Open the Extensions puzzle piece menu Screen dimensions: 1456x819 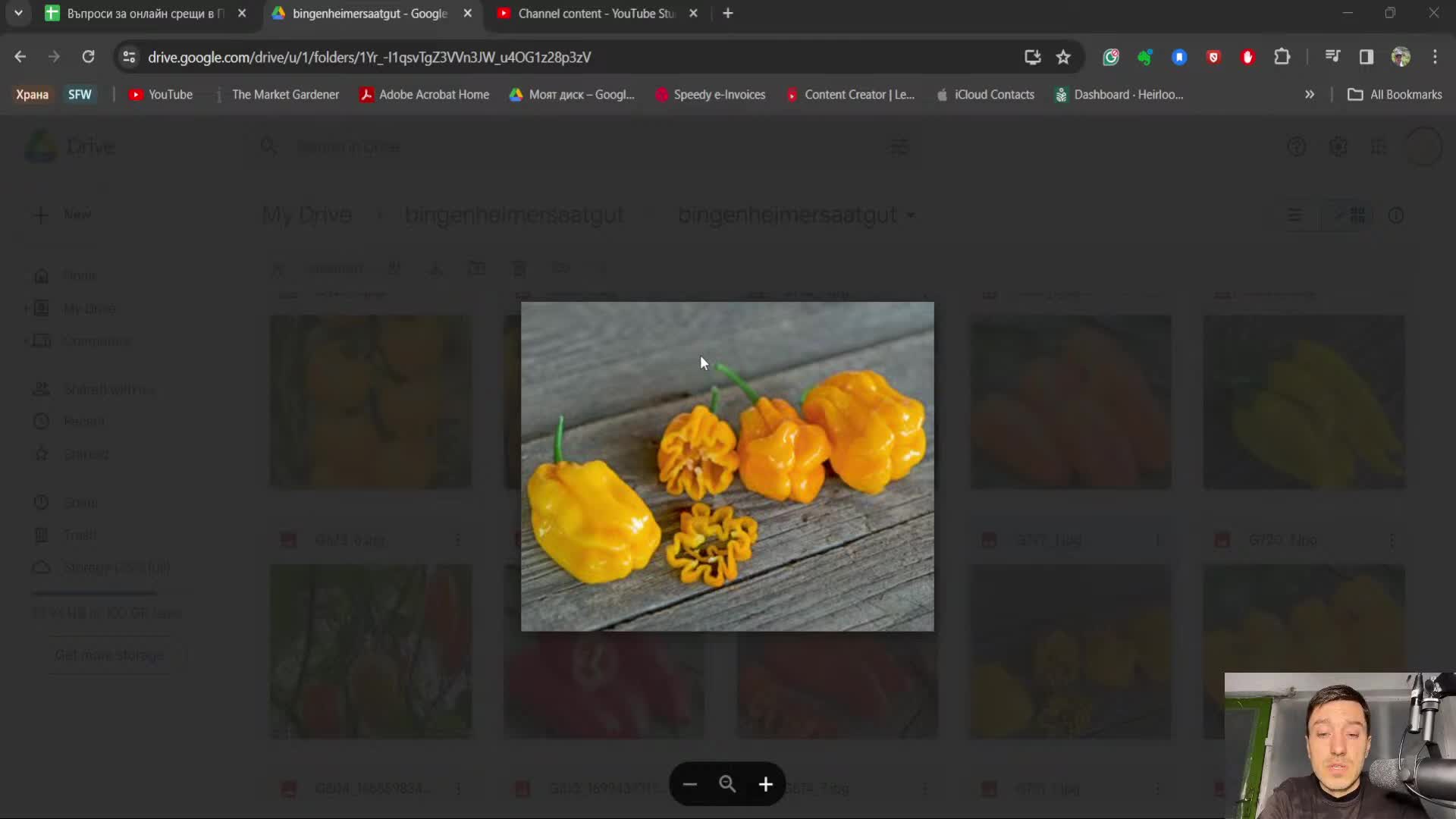point(1282,57)
